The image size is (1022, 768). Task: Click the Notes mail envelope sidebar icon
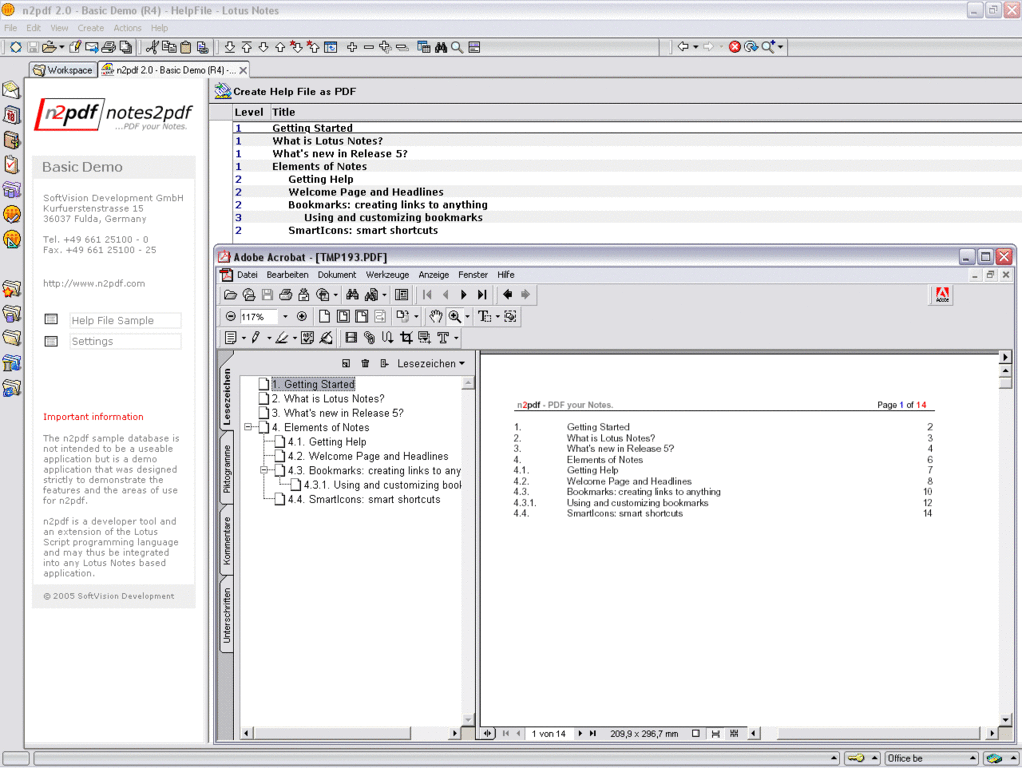coord(12,90)
